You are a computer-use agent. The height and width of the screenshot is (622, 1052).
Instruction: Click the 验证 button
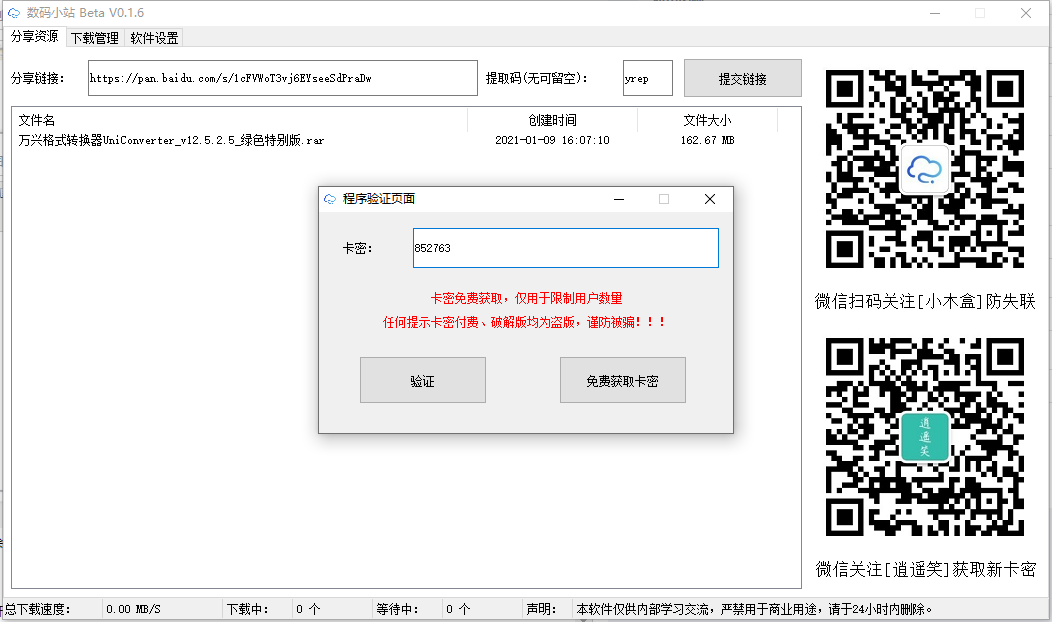tap(423, 380)
